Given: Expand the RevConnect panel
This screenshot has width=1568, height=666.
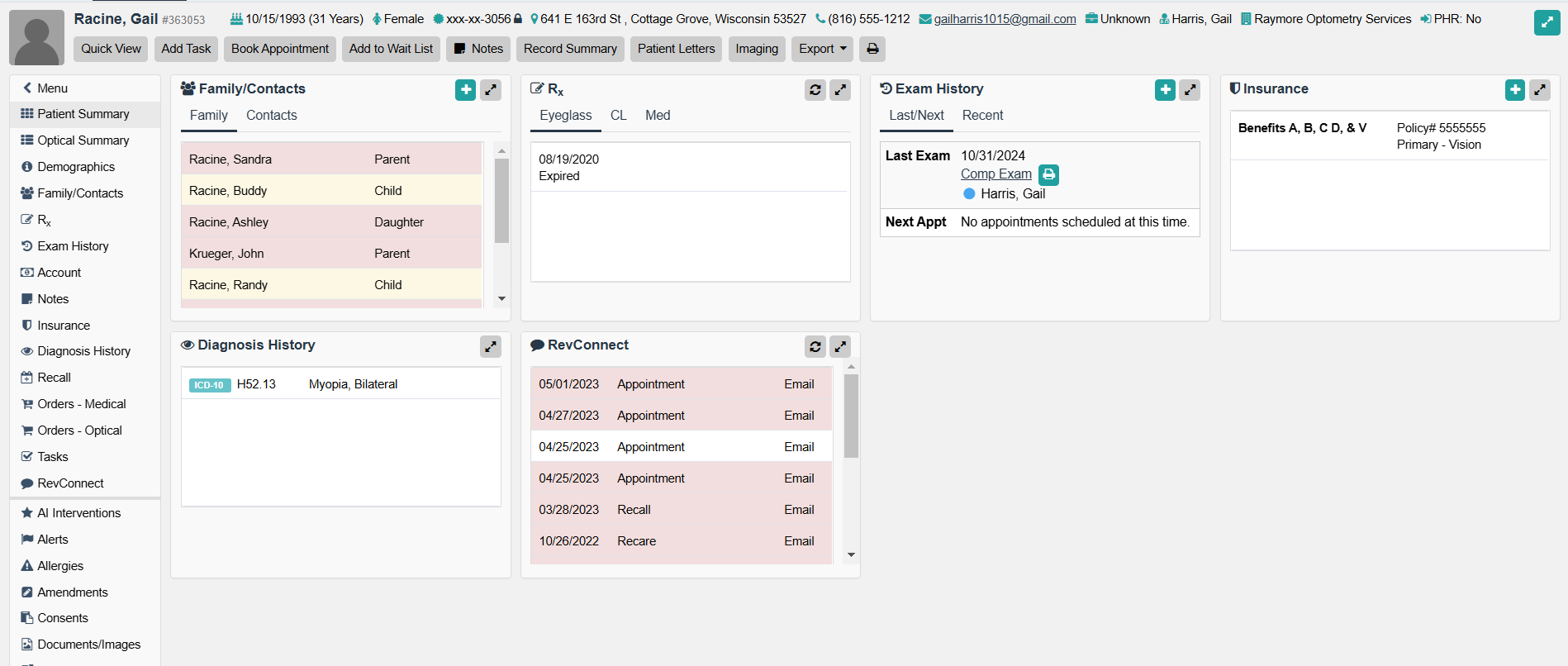Looking at the screenshot, I should click(840, 346).
